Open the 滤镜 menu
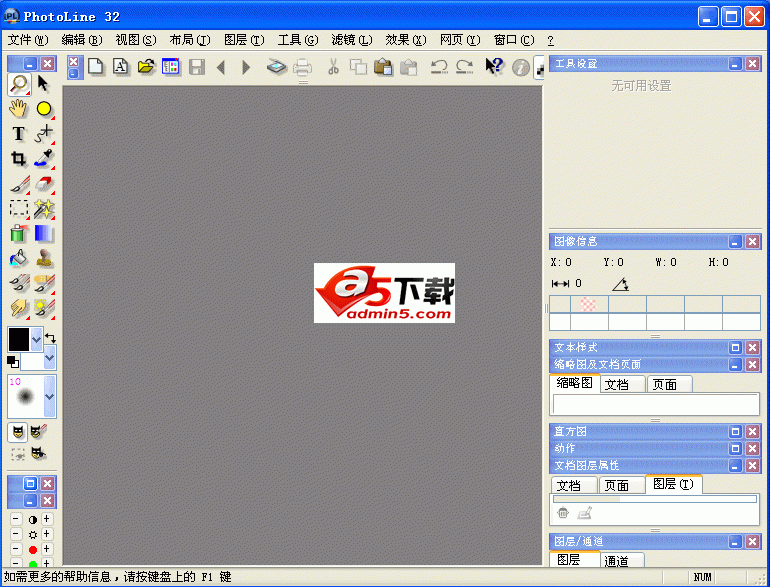770x587 pixels. point(350,40)
